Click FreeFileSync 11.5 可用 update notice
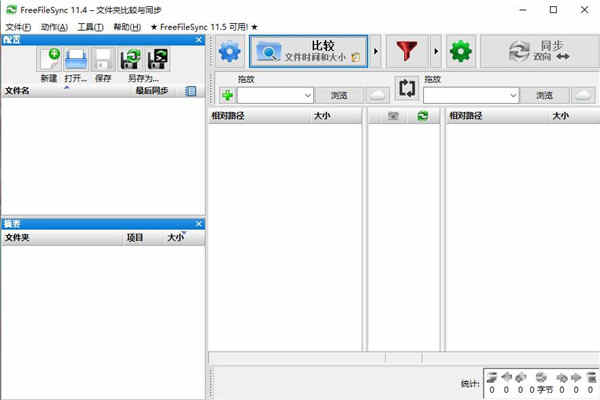600x400 pixels. coord(204,27)
